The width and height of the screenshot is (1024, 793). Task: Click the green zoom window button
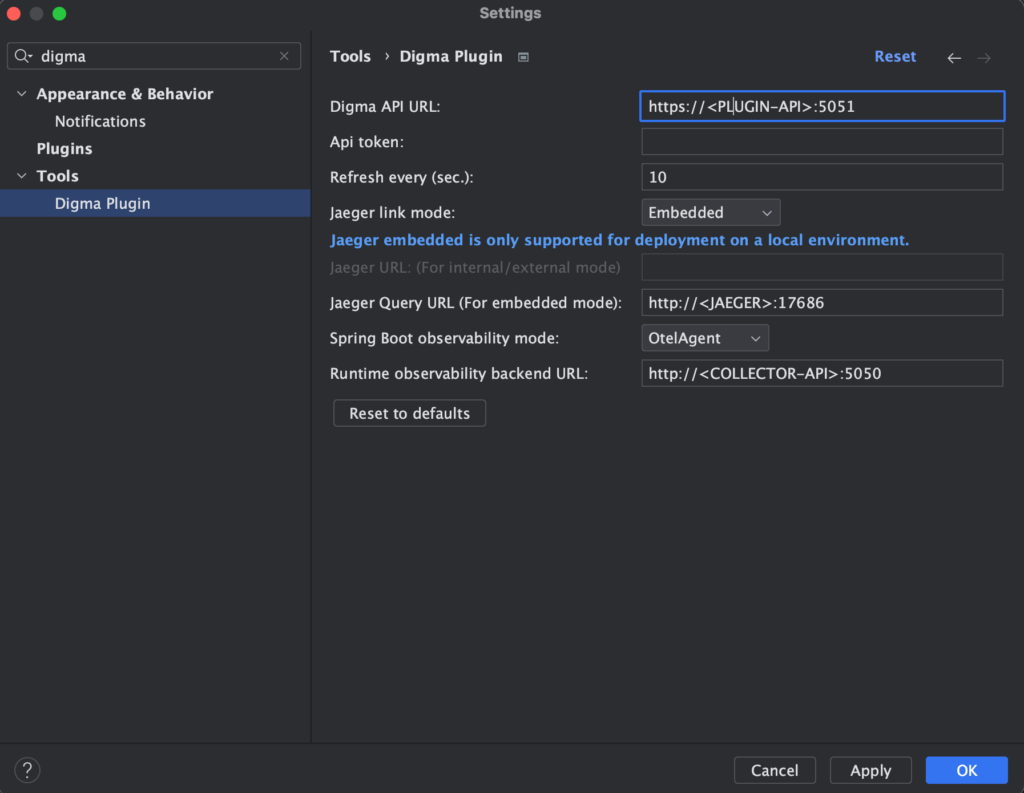(x=59, y=13)
